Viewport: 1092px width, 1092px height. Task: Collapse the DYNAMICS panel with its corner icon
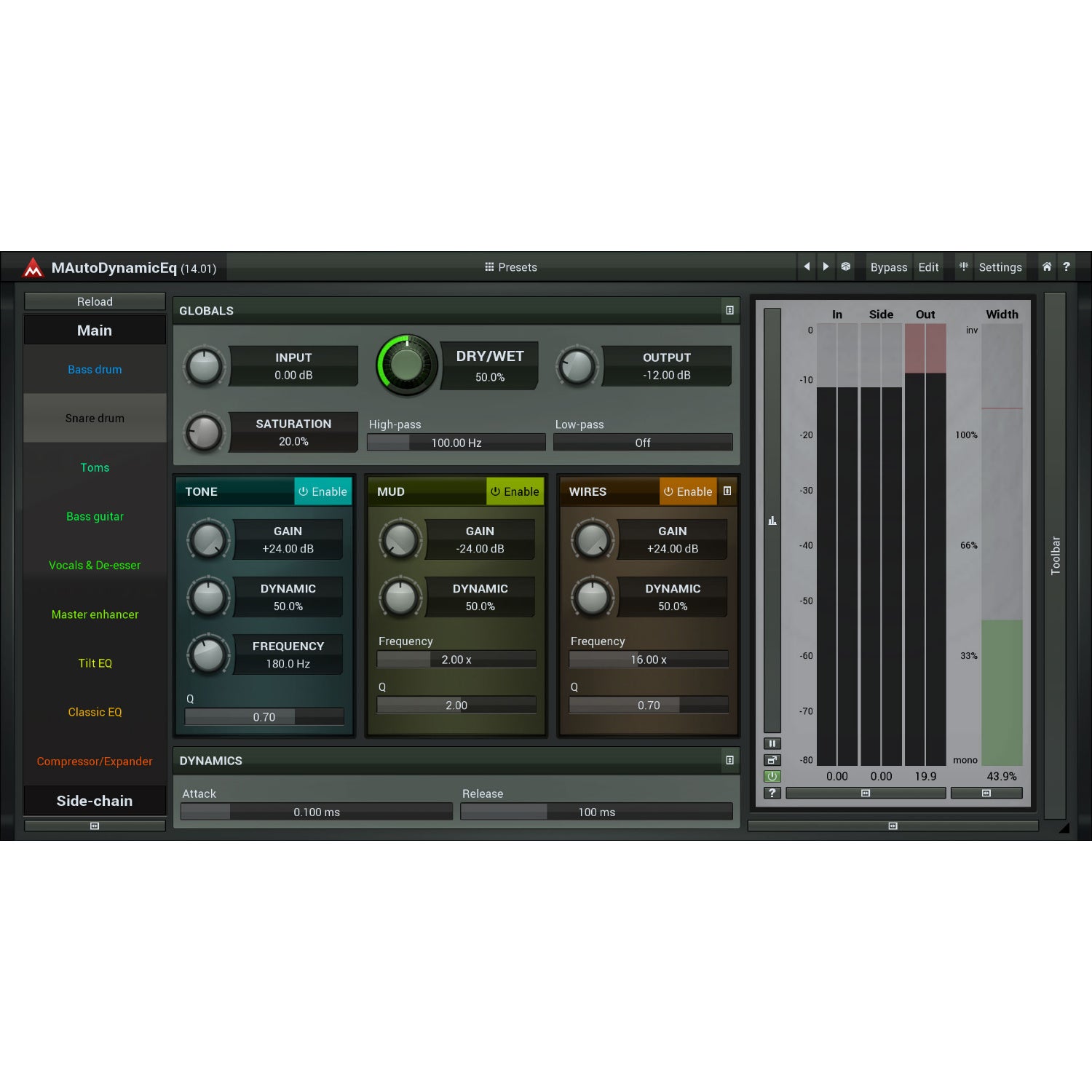coord(729,760)
